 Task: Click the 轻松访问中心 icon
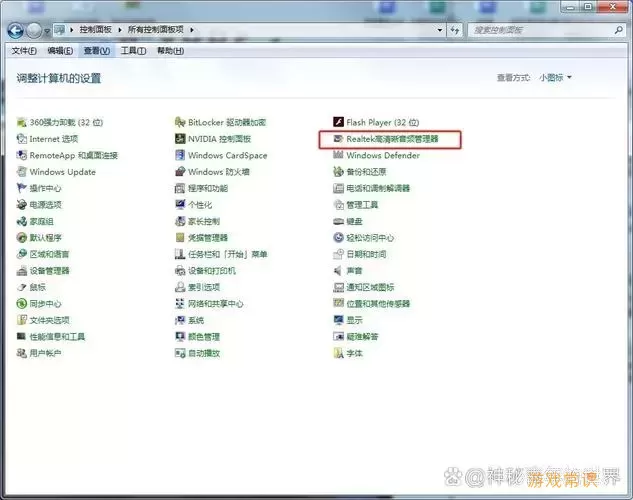coord(338,238)
